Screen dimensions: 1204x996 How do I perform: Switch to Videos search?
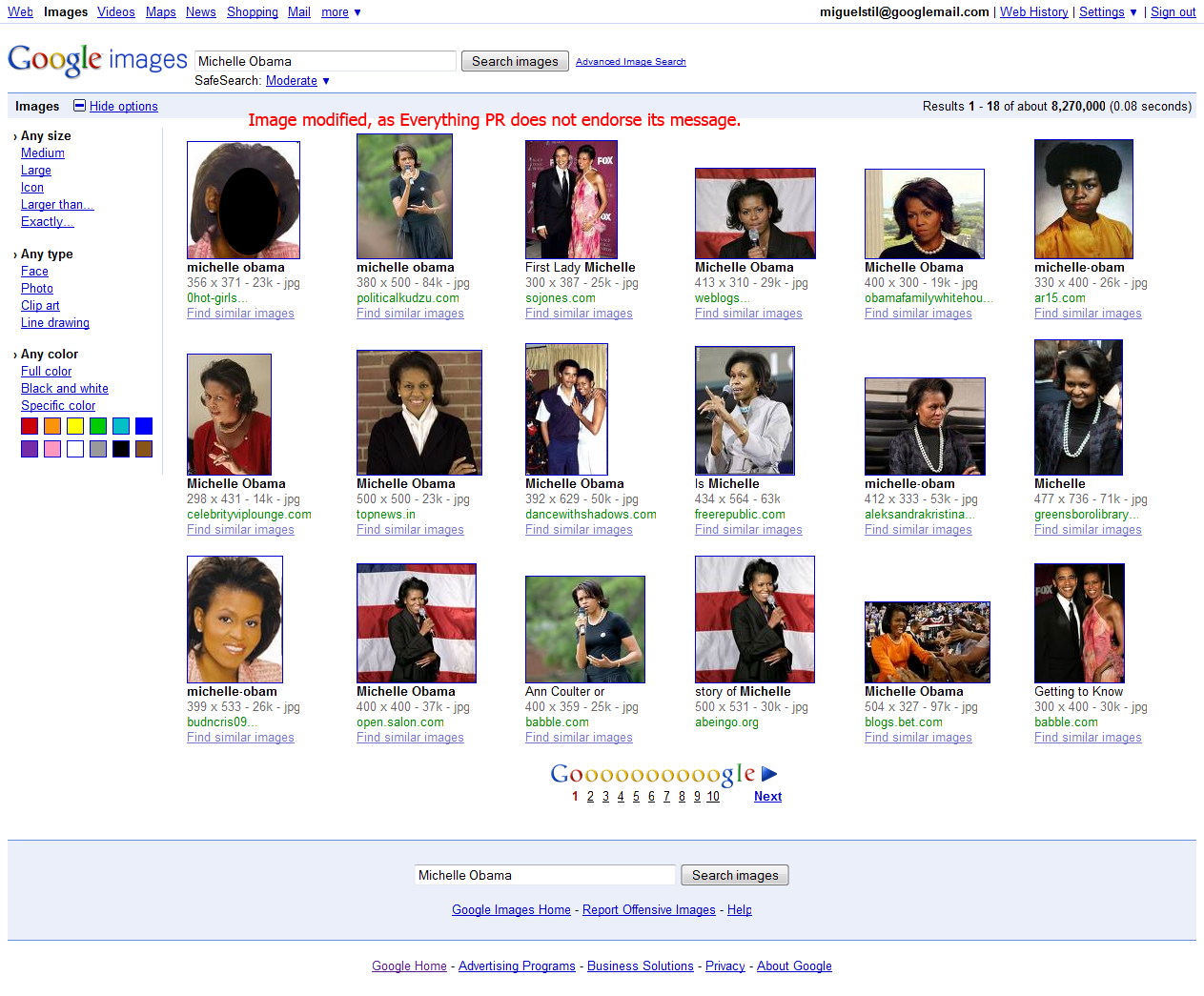(116, 12)
